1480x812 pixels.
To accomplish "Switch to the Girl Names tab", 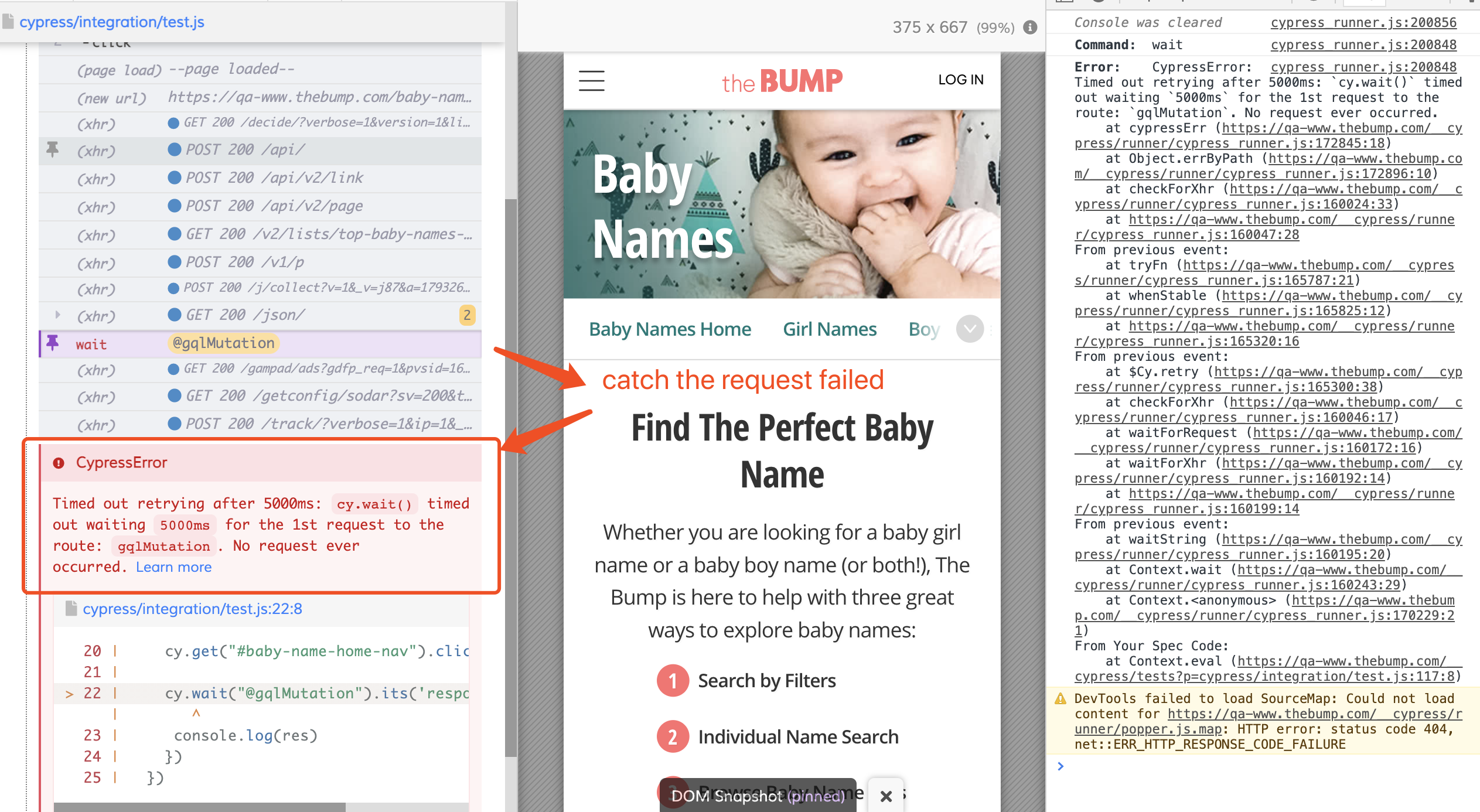I will [830, 329].
